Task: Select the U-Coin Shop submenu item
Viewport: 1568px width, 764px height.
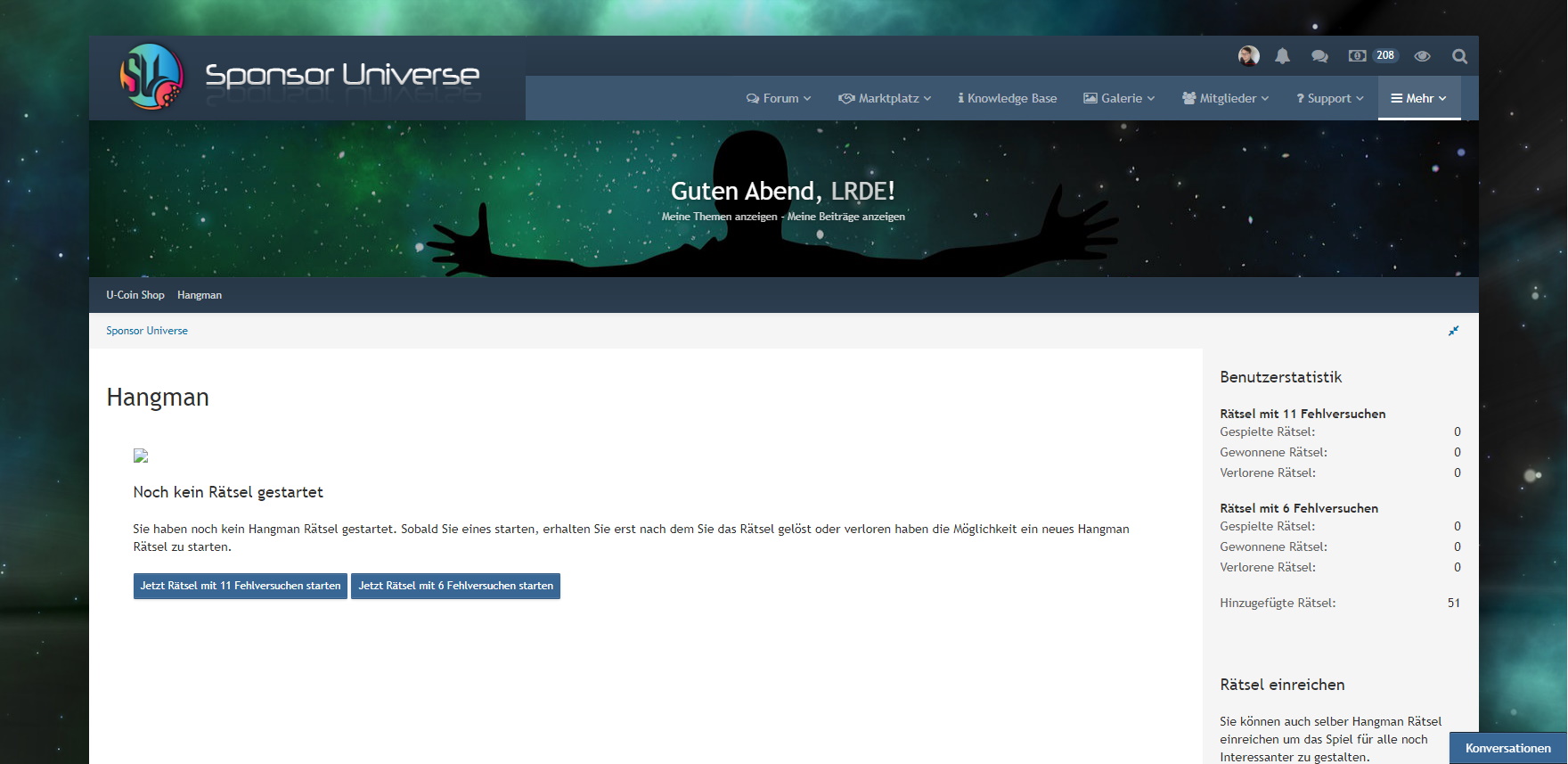Action: click(x=135, y=295)
